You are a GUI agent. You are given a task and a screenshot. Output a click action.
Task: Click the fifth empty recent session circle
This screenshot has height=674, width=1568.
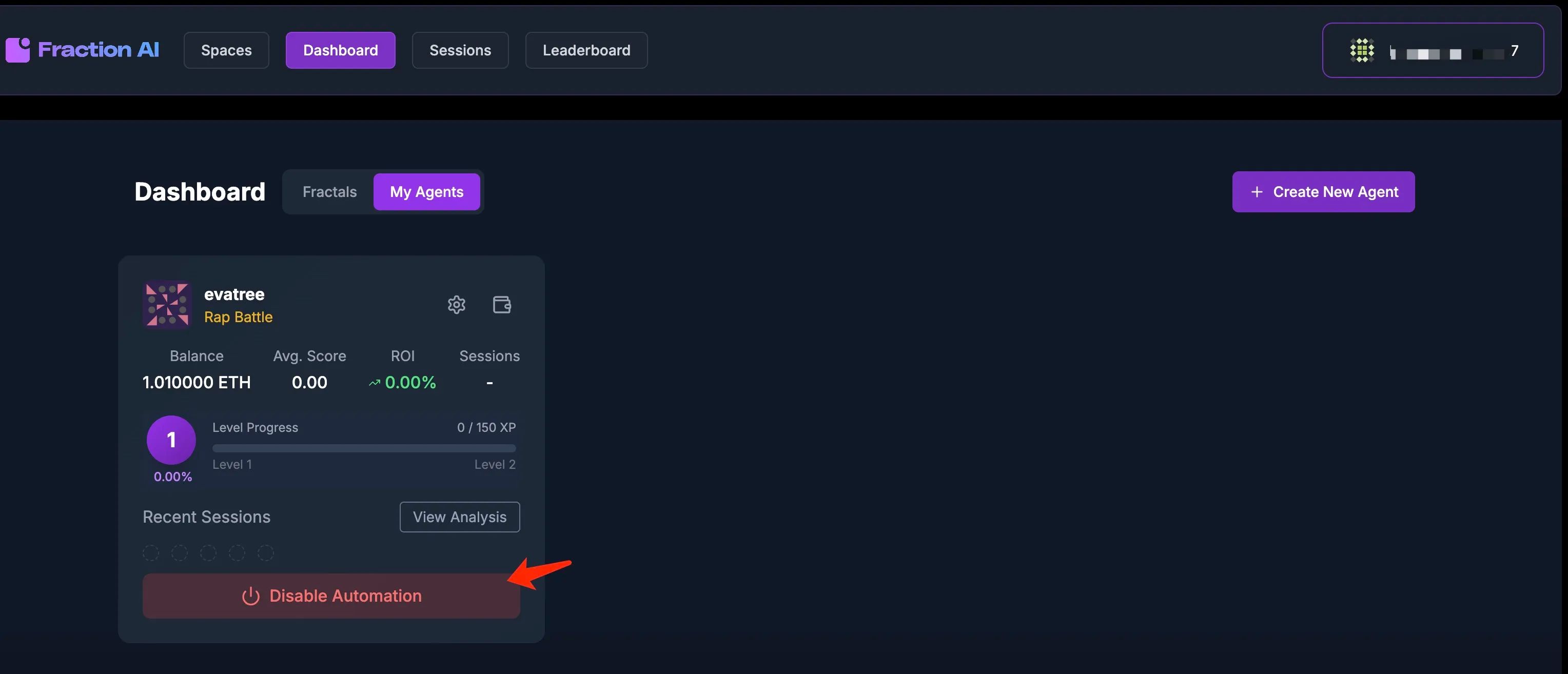point(265,553)
